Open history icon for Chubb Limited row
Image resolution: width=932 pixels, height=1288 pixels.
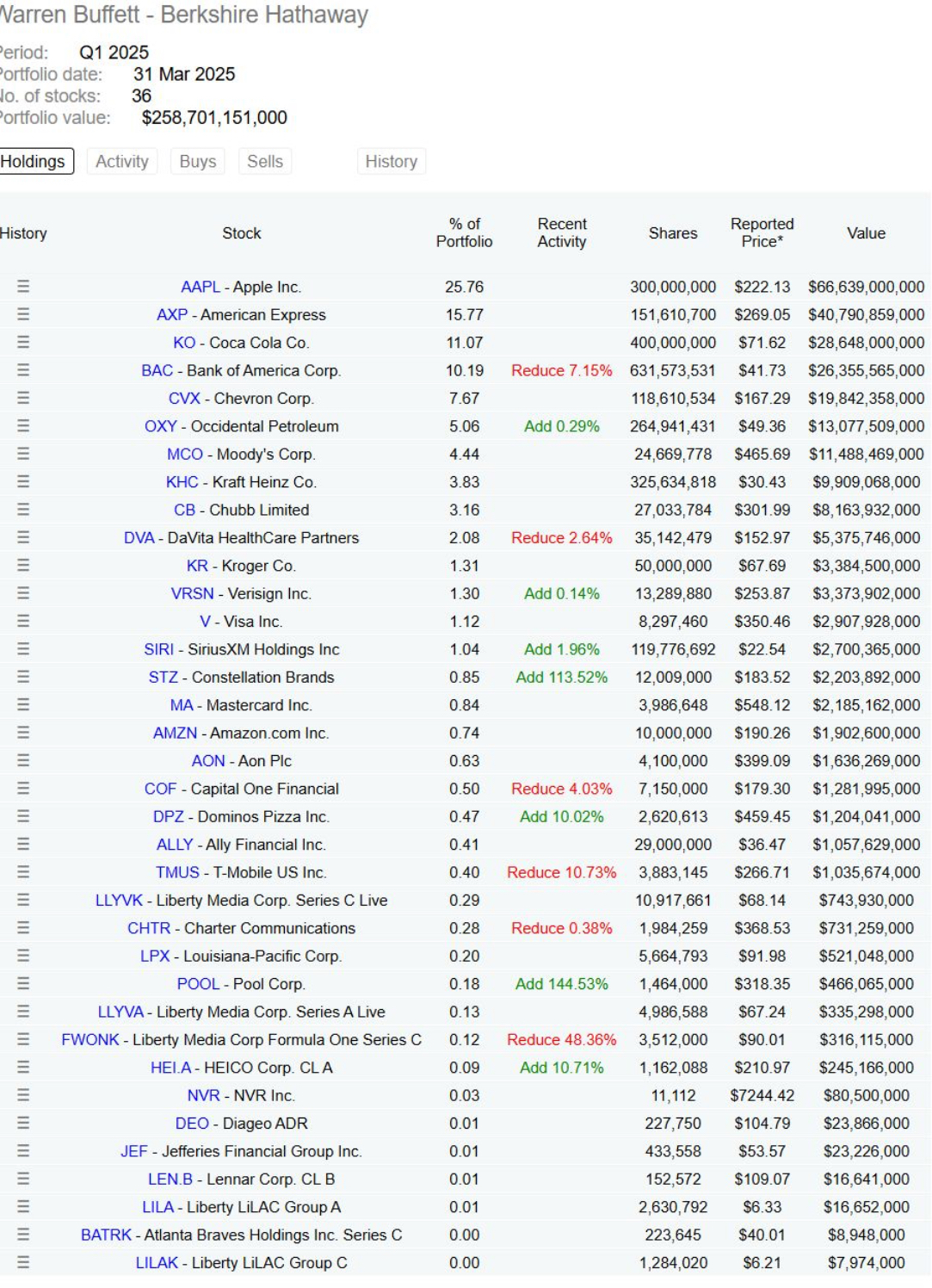23,510
